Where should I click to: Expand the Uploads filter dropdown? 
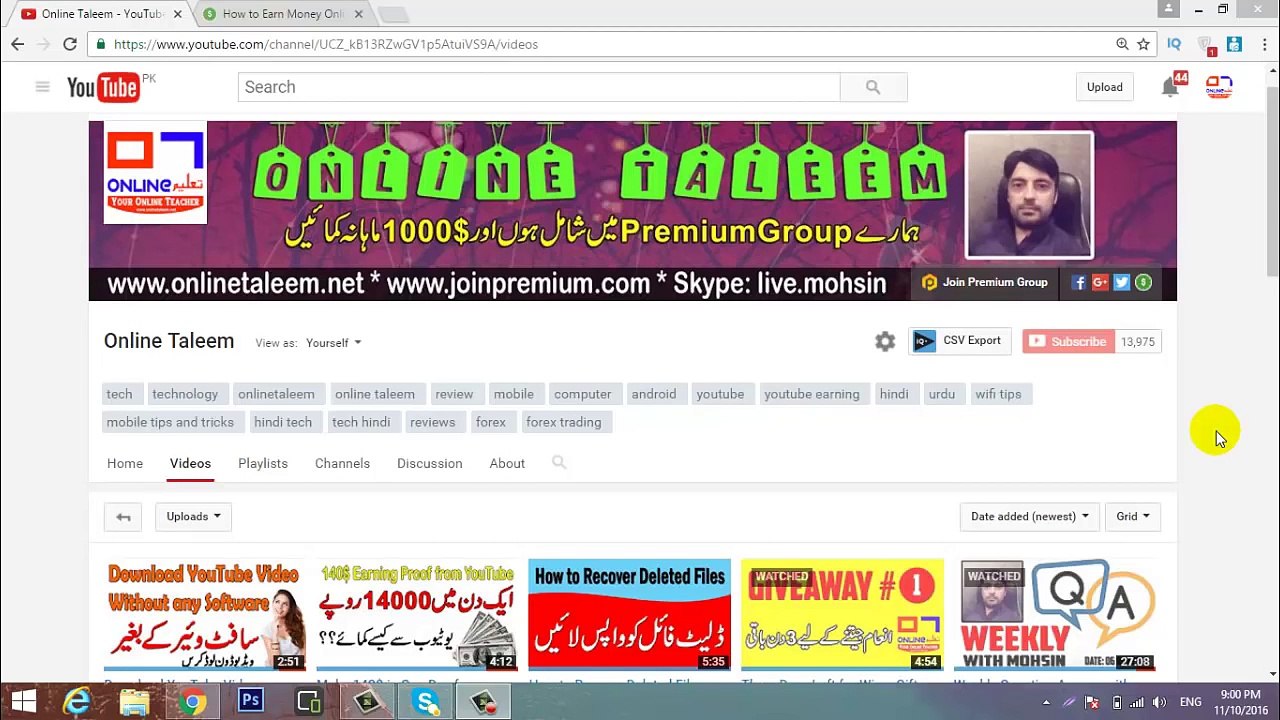click(193, 517)
